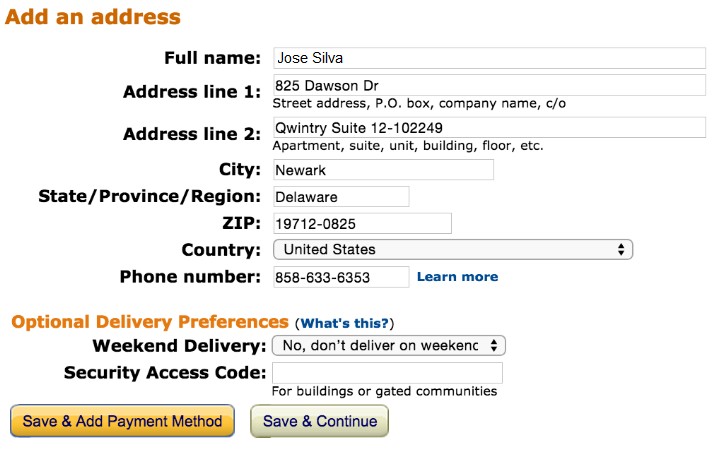721x460 pixels.
Task: Click the Save & Continue button
Action: tap(320, 421)
